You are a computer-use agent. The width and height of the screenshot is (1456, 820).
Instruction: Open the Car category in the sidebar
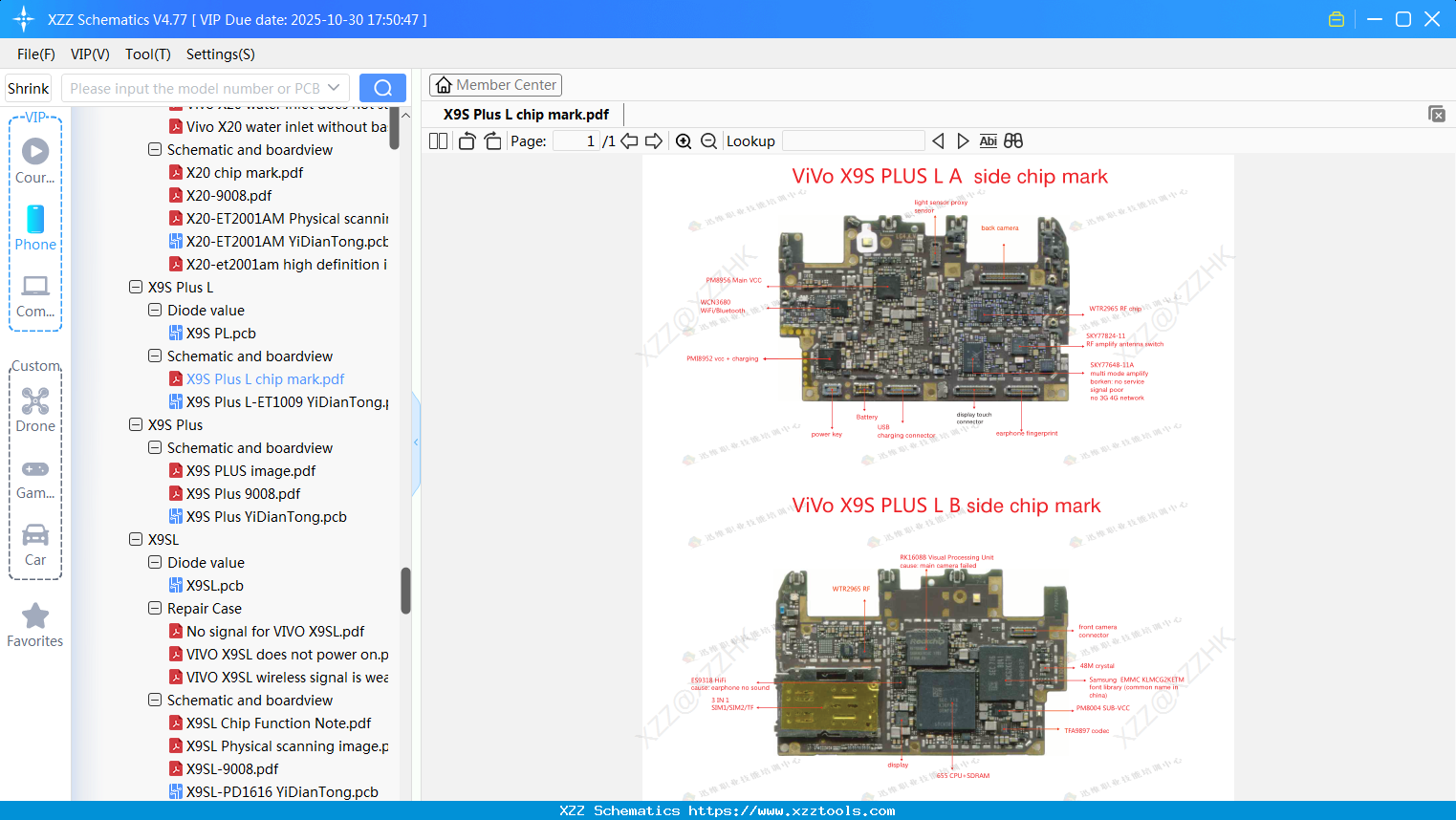point(35,544)
